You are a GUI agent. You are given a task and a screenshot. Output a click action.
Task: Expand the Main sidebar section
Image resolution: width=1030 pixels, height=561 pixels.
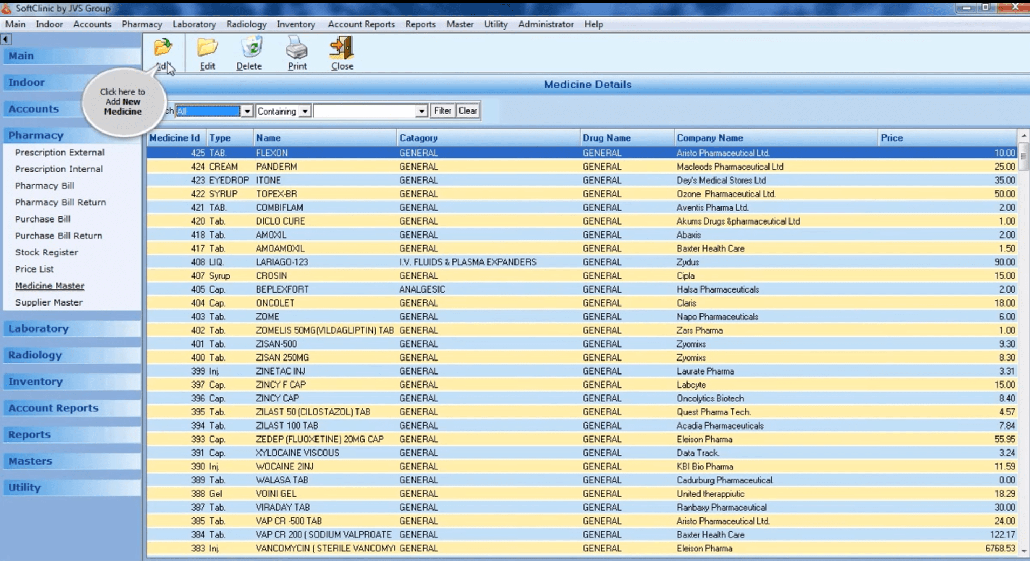[70, 56]
